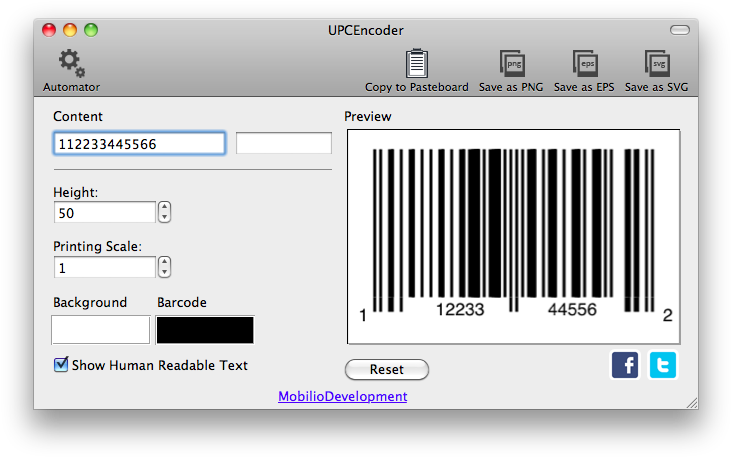Share via the Facebook icon
The image size is (731, 457).
625,365
